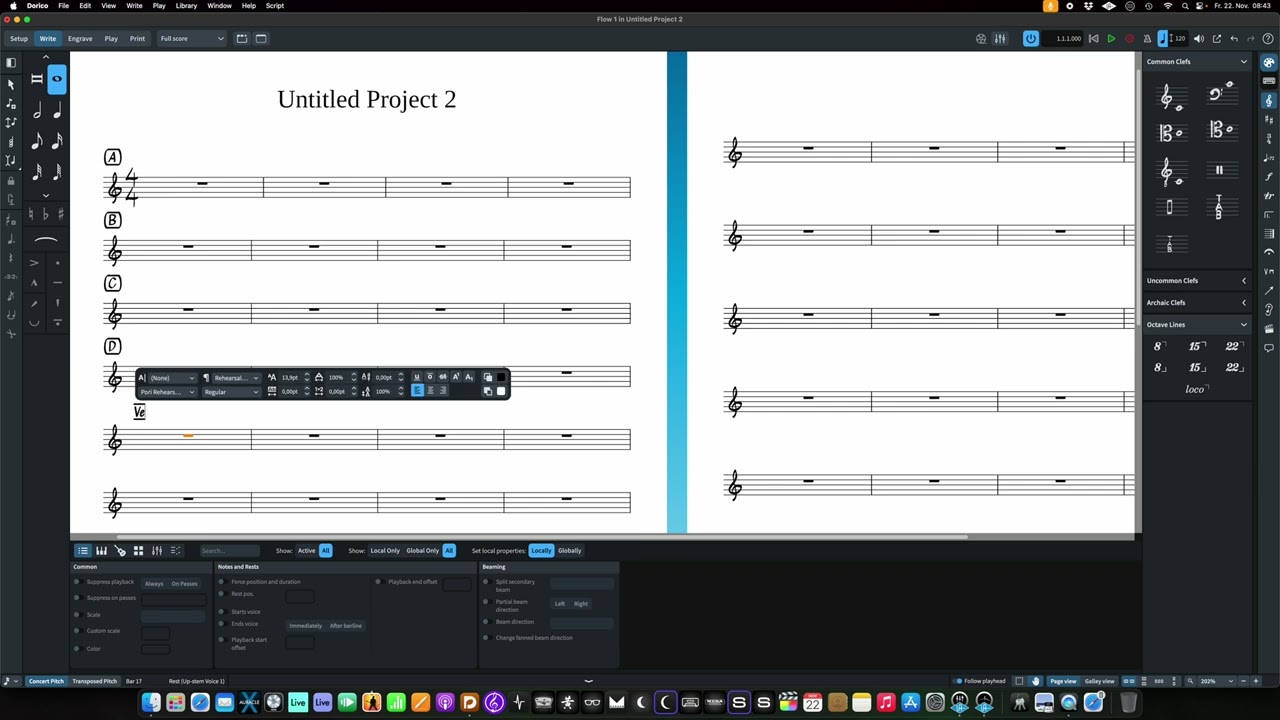This screenshot has width=1280, height=720.
Task: Open the Tempo panel icon
Action: 1269,157
